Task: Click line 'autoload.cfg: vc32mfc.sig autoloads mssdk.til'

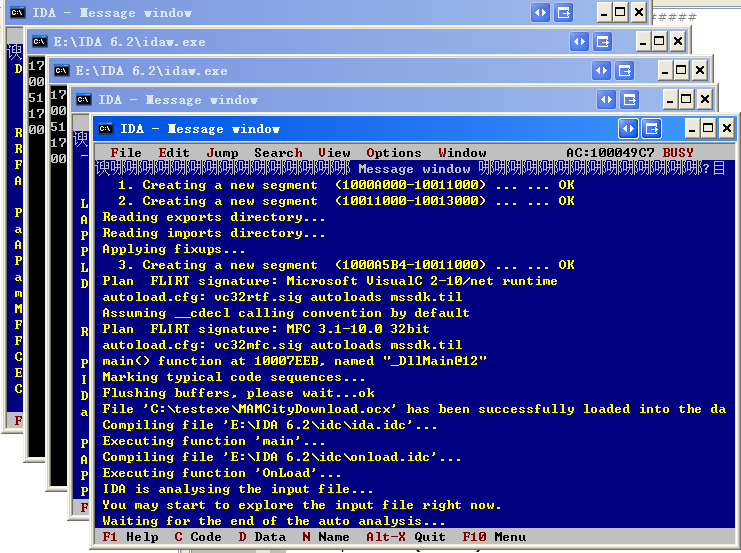Action: 282,345
